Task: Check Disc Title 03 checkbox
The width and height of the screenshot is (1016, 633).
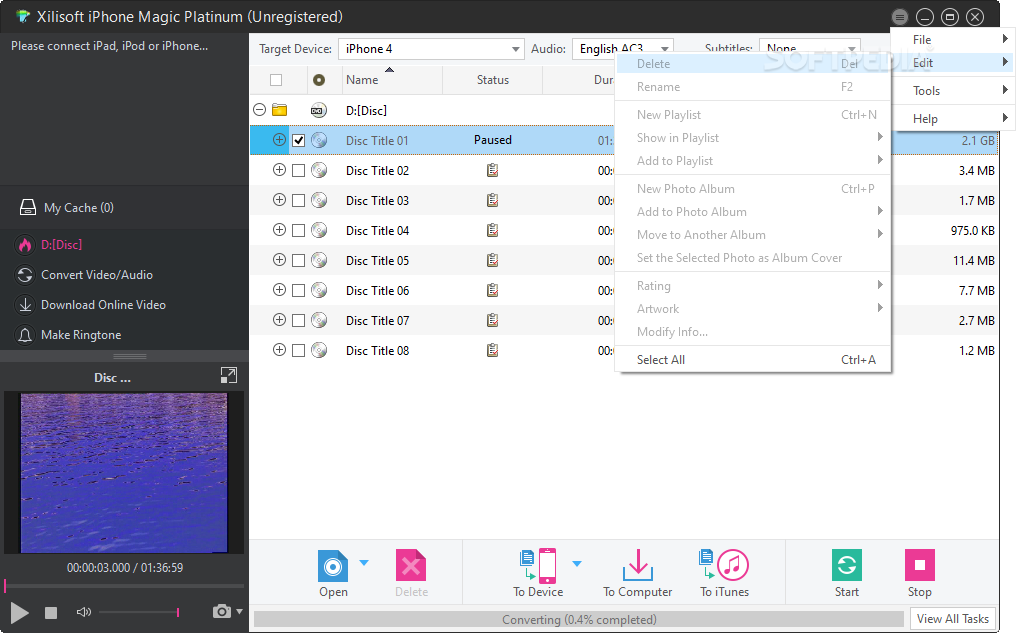Action: click(298, 200)
